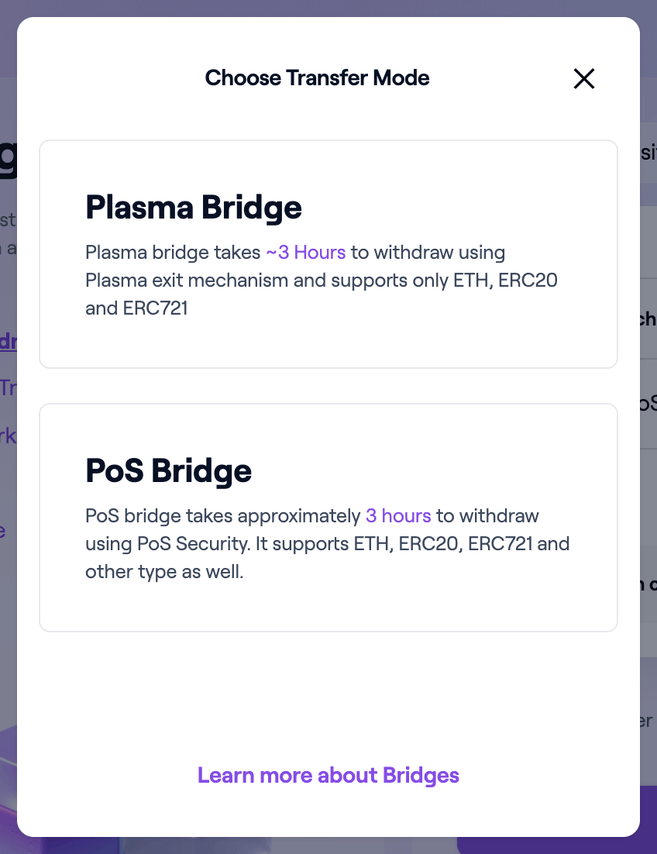Click the word 'Bridges' in the bottom link
Viewport: 657px width, 854px height.
(x=420, y=775)
